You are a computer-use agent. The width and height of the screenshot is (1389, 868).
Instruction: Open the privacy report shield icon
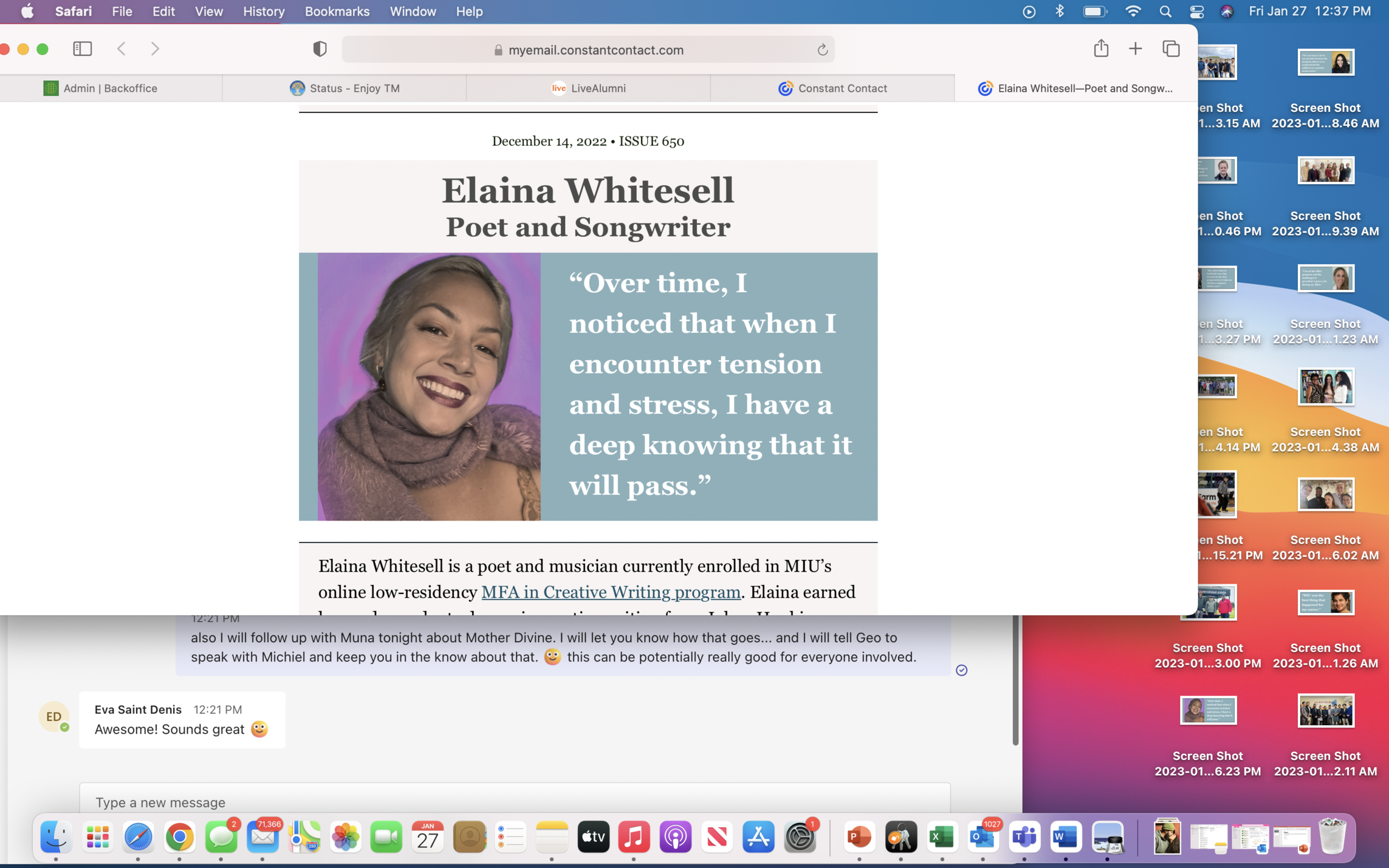[x=320, y=49]
